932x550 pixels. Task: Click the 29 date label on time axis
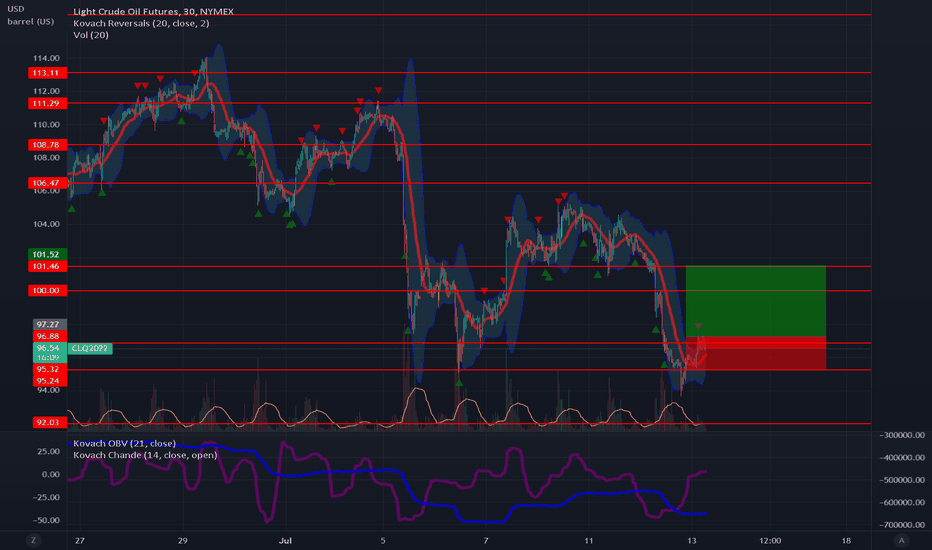pyautogui.click(x=182, y=540)
